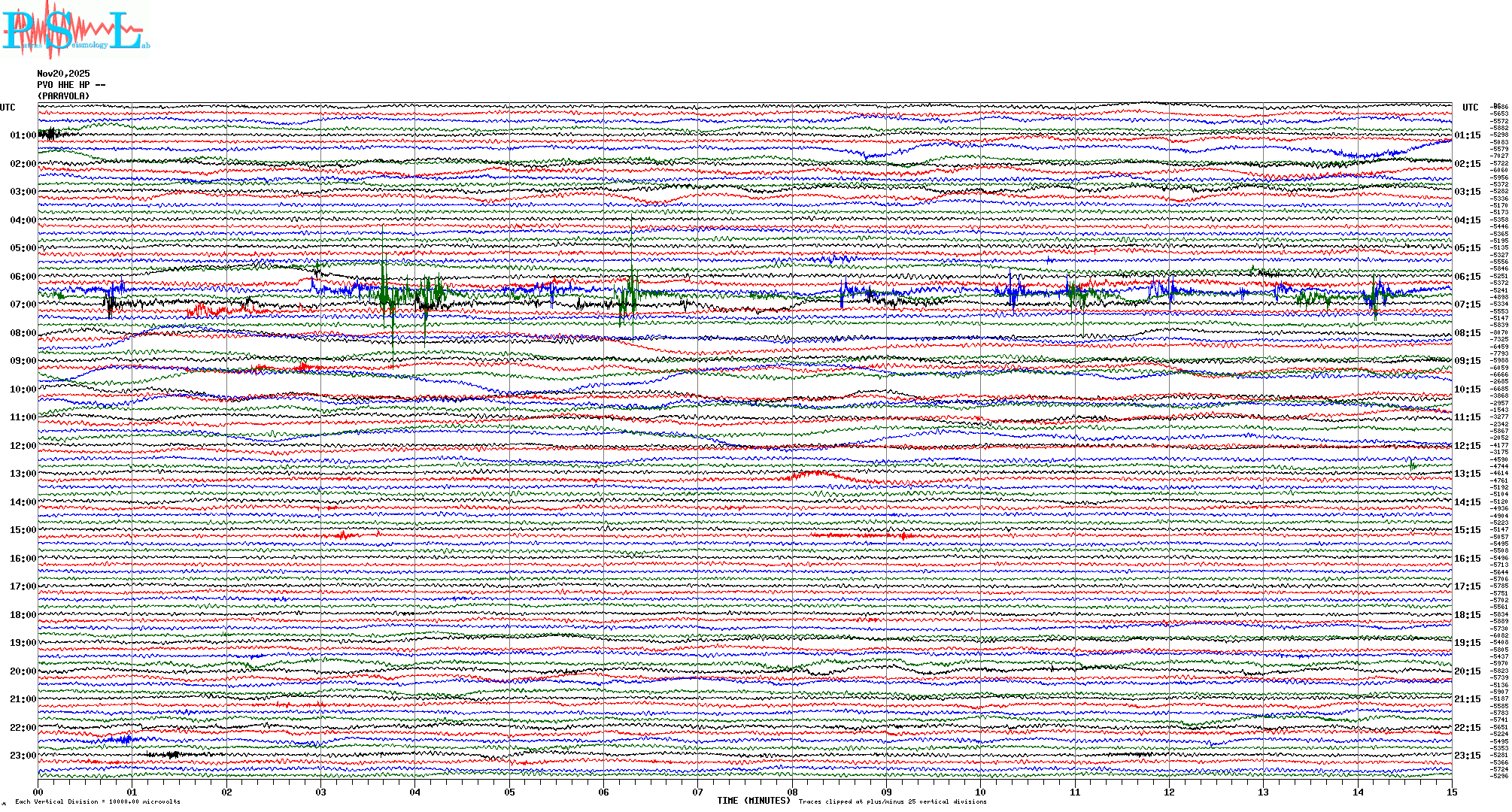Viewport: 1512px width, 812px height.
Task: Click the 01:15 time label on right
Action: click(x=1467, y=135)
